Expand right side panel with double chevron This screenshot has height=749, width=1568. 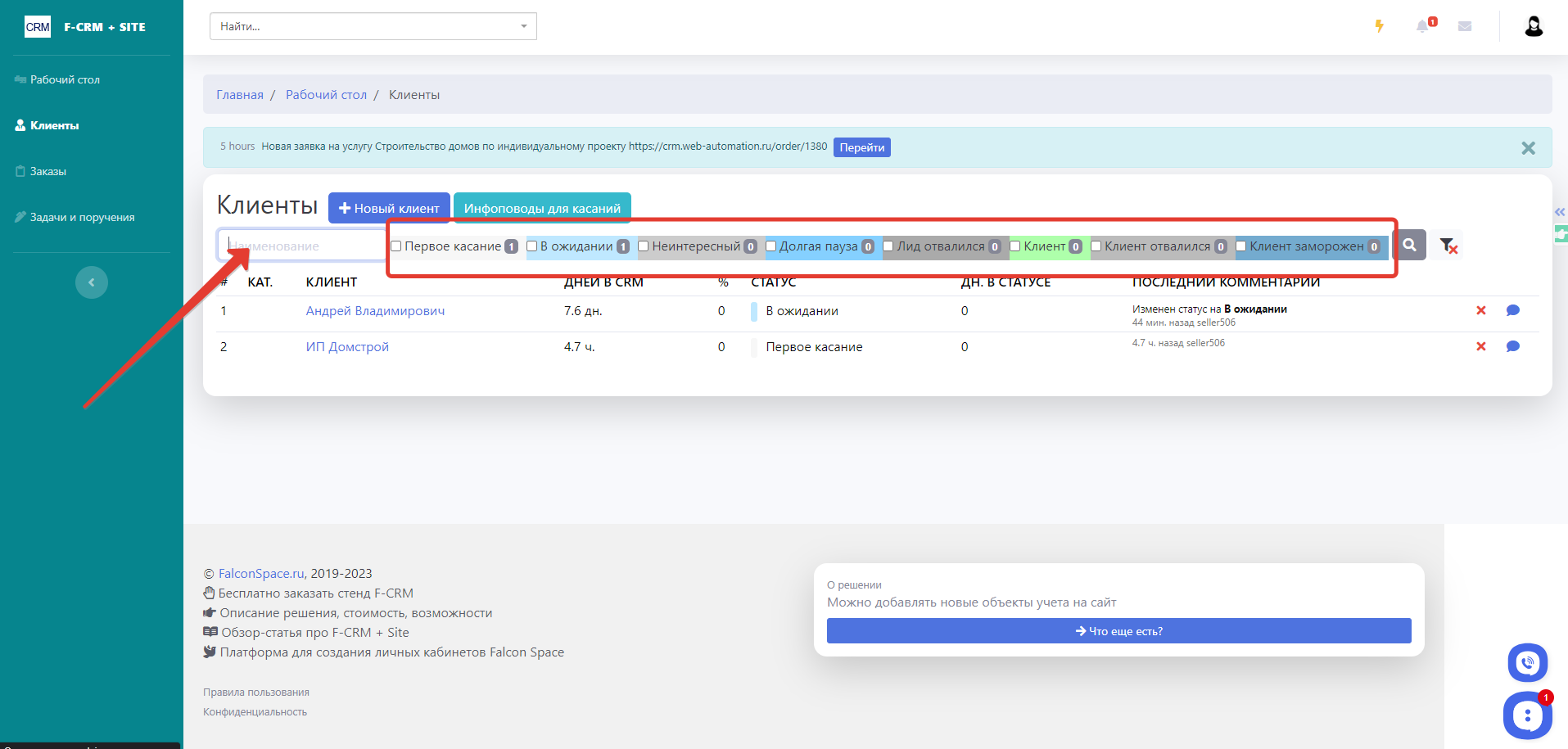click(x=1559, y=212)
